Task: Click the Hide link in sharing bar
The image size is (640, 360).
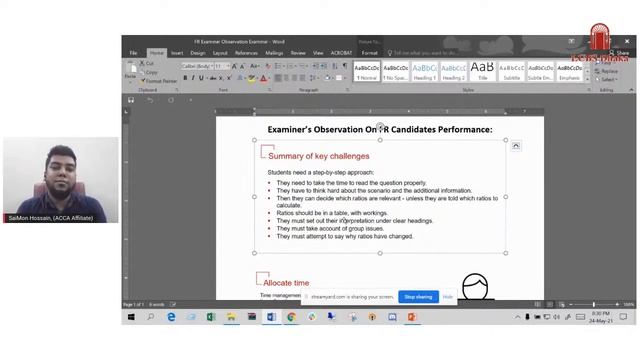Action: tap(448, 297)
